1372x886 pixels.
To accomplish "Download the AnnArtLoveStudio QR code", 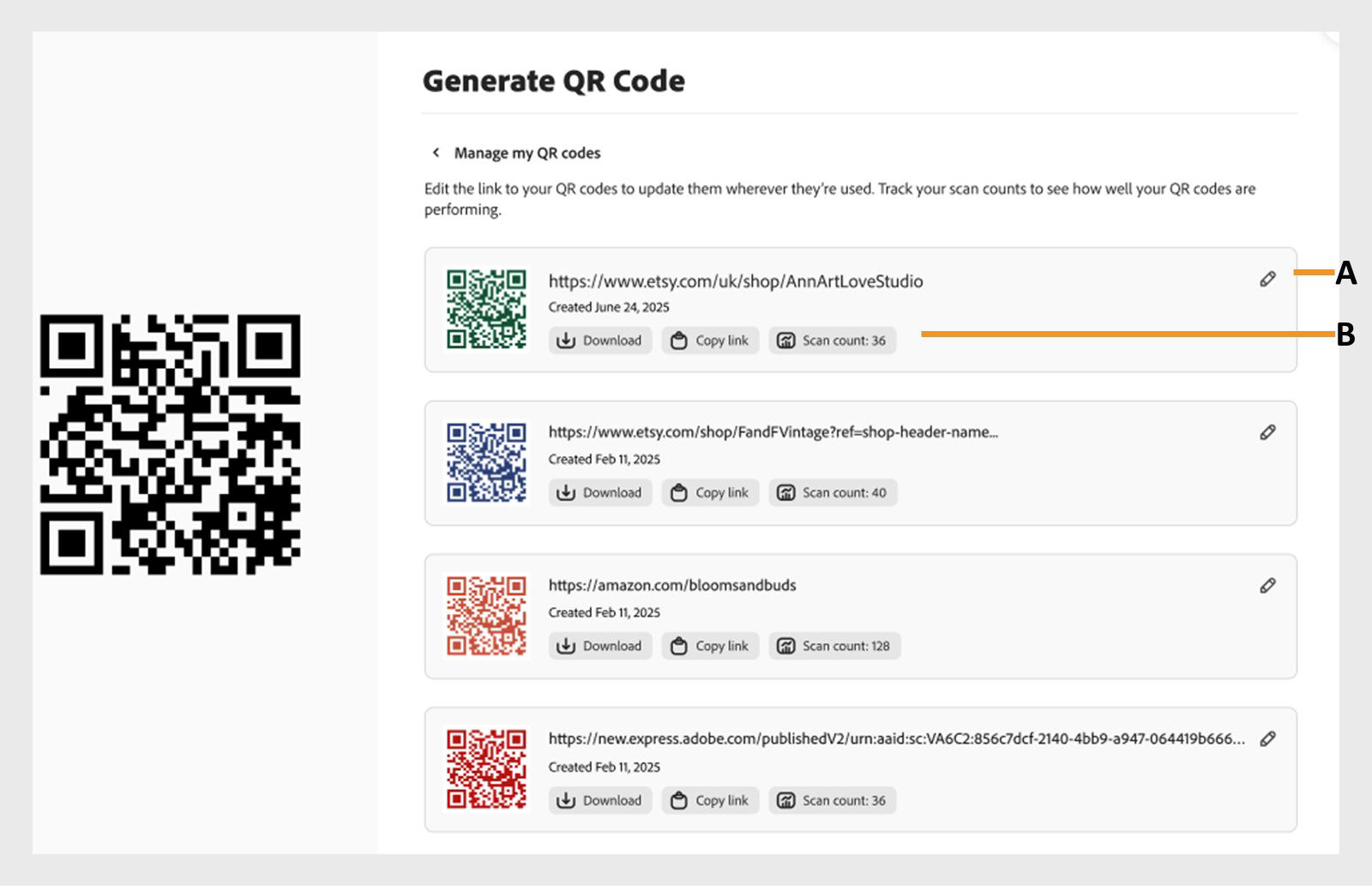I will 600,341.
